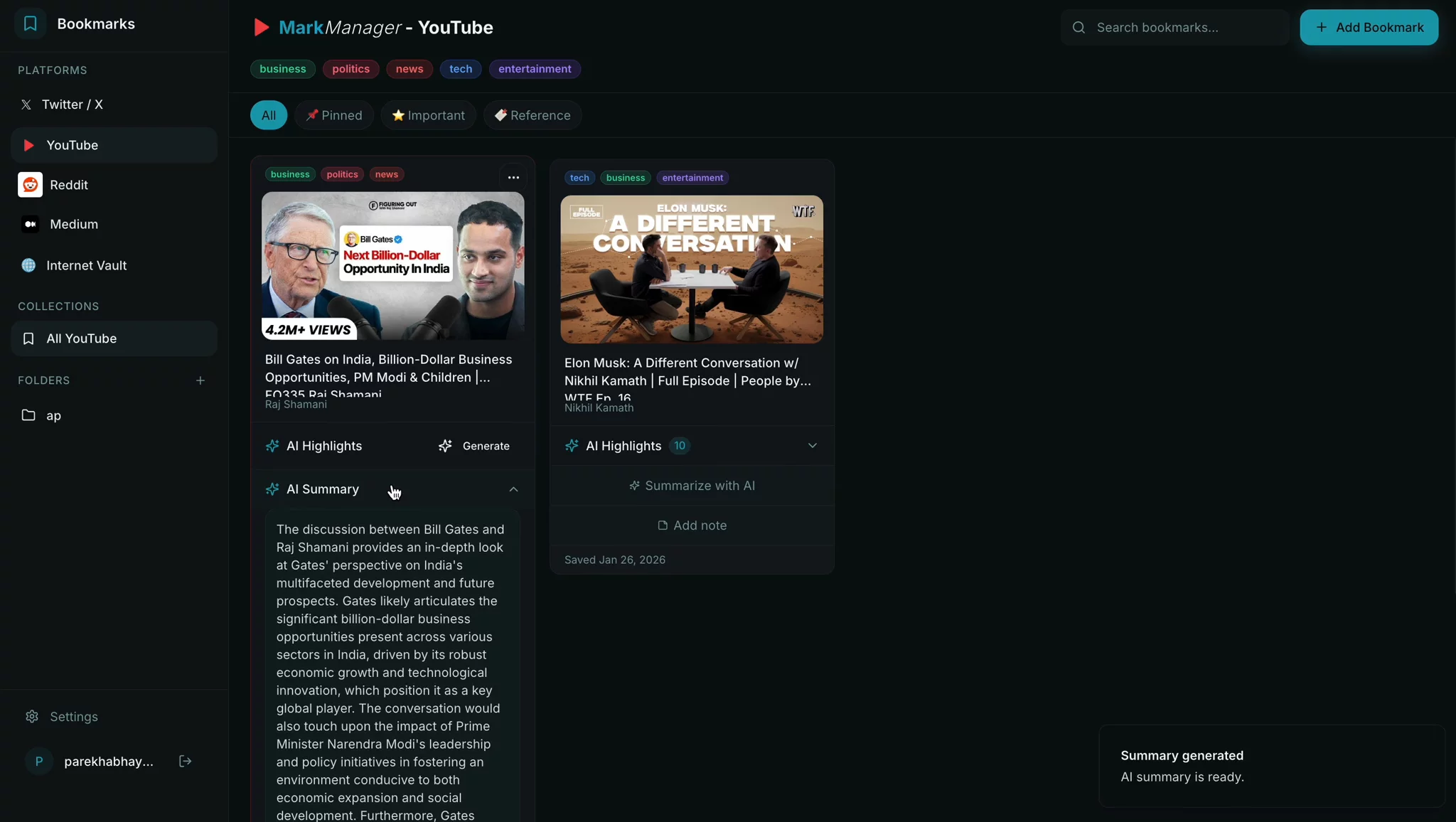The height and width of the screenshot is (822, 1456).
Task: Click the AI summary text paragraph
Action: click(x=392, y=672)
